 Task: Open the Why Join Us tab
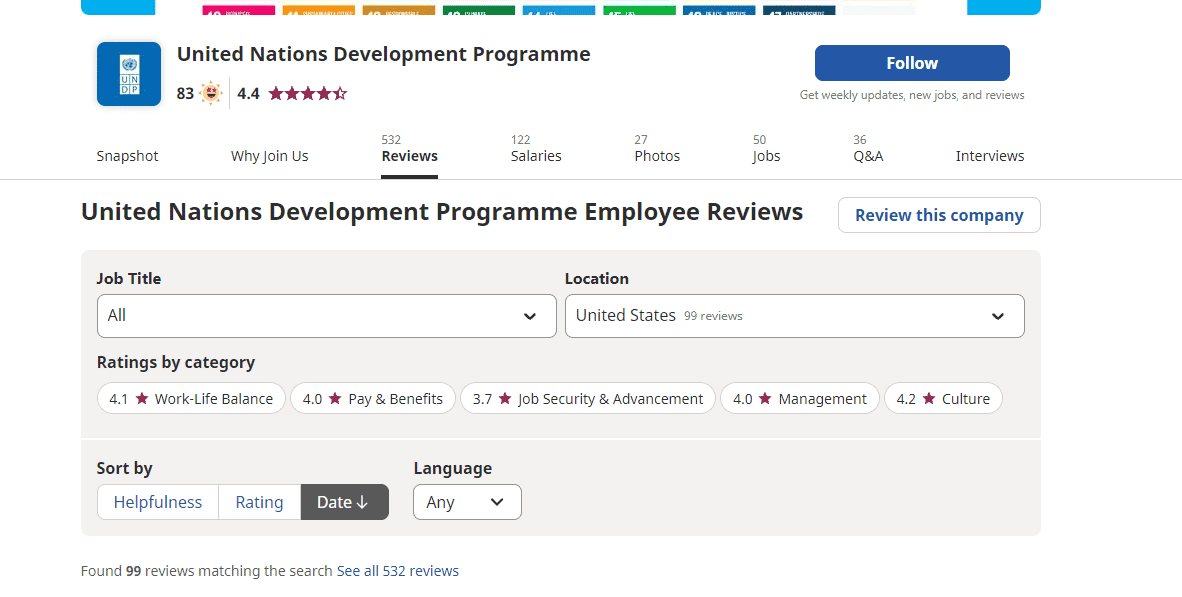click(x=269, y=156)
